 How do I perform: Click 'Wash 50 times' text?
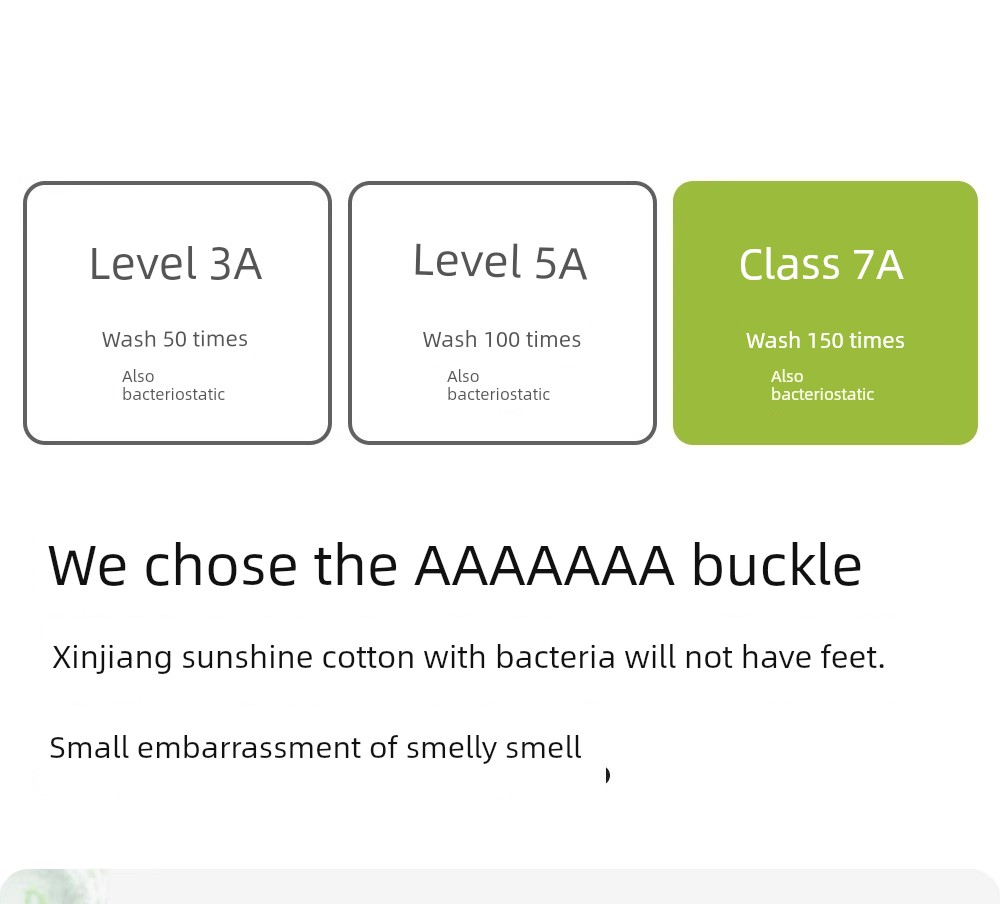(x=175, y=339)
